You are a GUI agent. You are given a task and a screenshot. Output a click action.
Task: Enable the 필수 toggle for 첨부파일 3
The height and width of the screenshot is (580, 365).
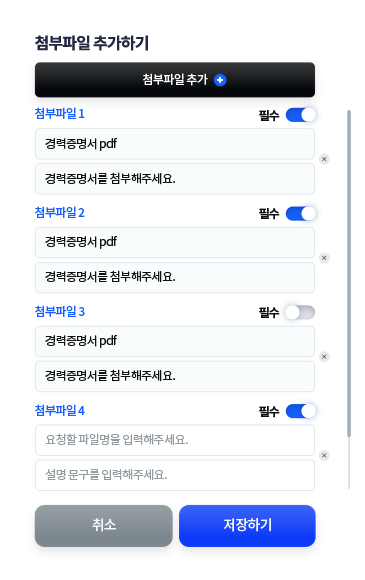[300, 313]
